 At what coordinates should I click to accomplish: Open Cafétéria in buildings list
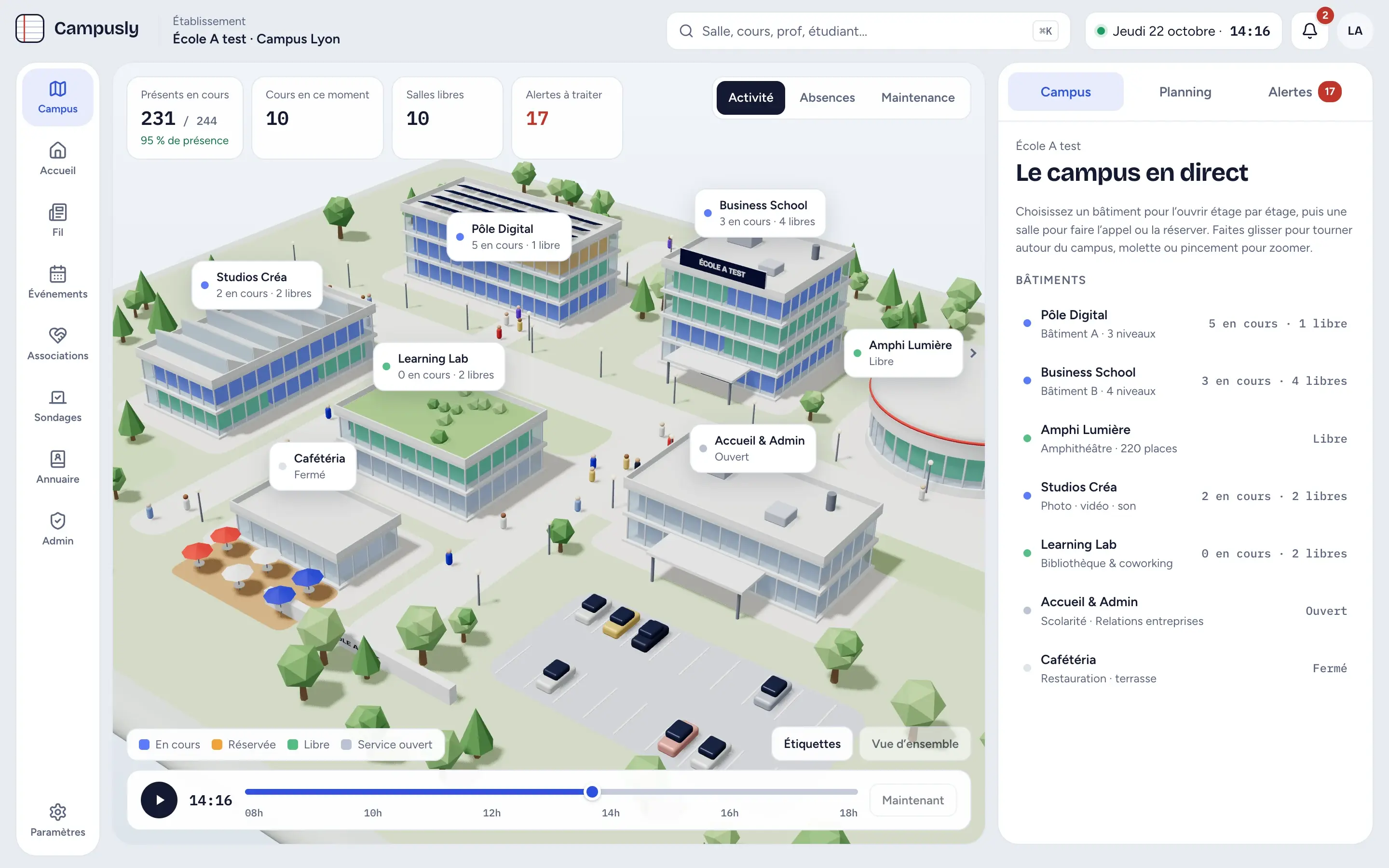(1185, 668)
